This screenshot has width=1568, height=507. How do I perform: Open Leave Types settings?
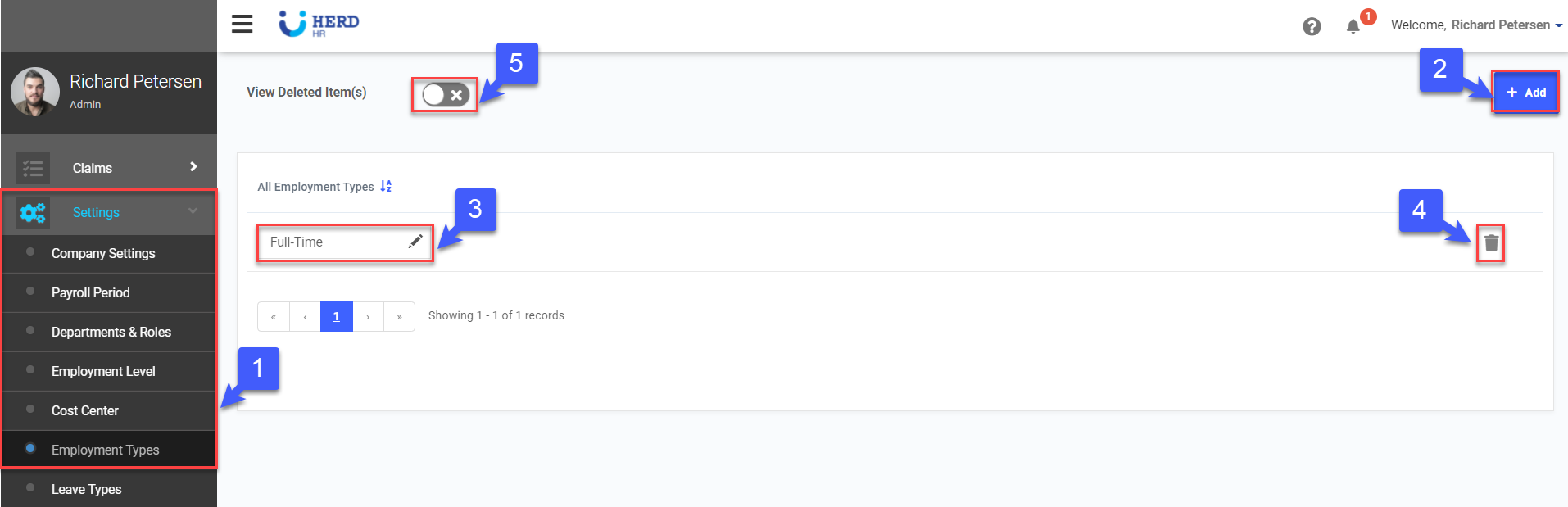click(86, 490)
